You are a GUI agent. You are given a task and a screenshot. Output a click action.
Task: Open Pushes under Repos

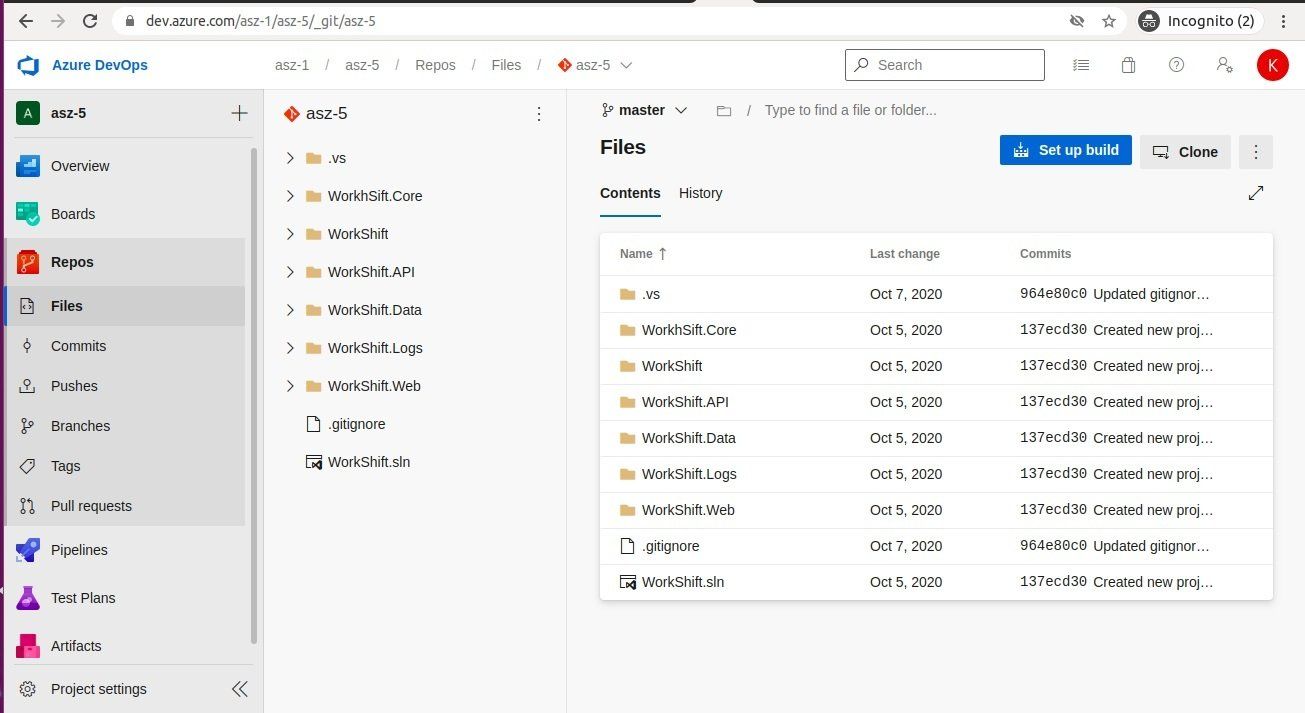click(124, 386)
